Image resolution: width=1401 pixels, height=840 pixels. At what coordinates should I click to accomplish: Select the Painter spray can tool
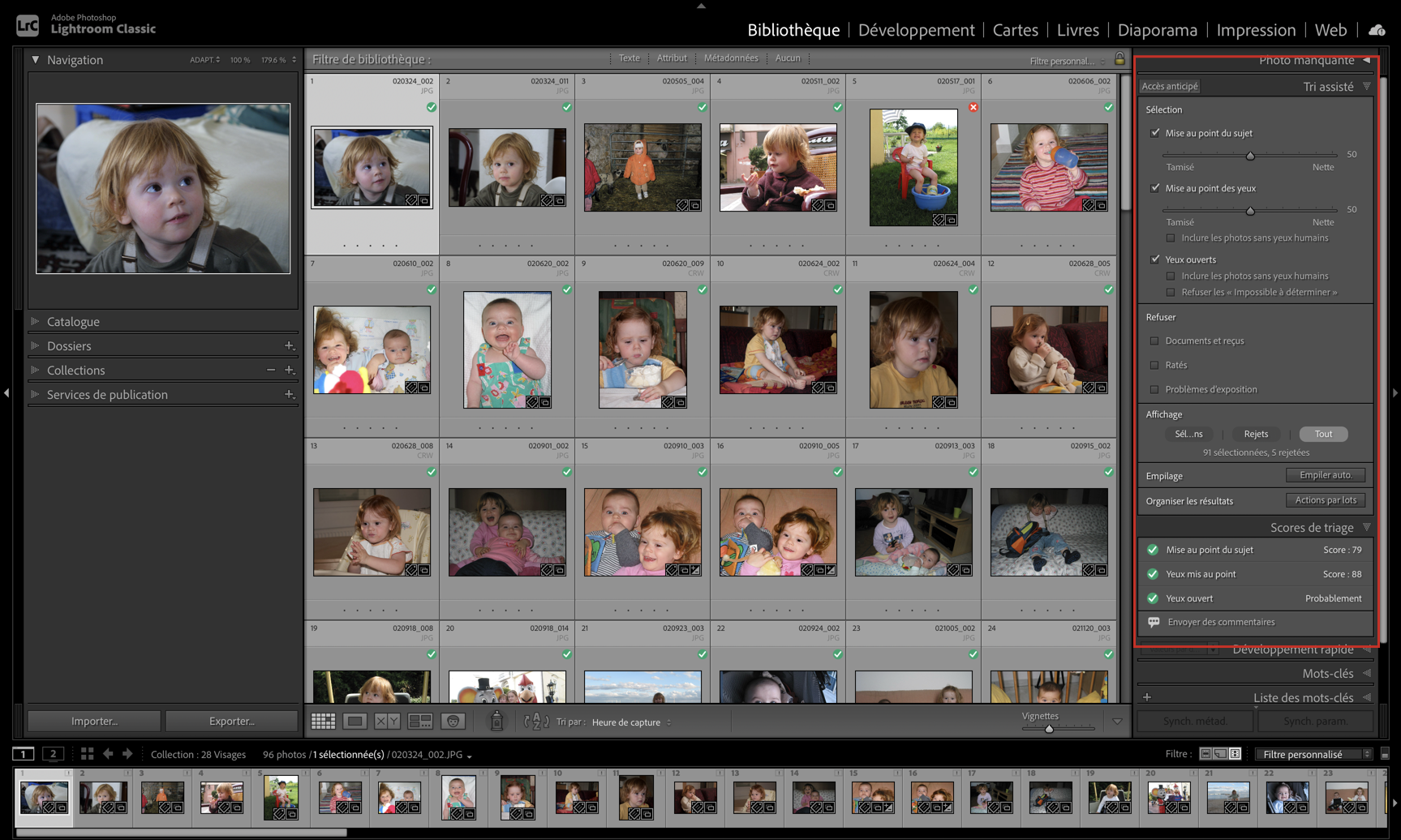pos(496,721)
